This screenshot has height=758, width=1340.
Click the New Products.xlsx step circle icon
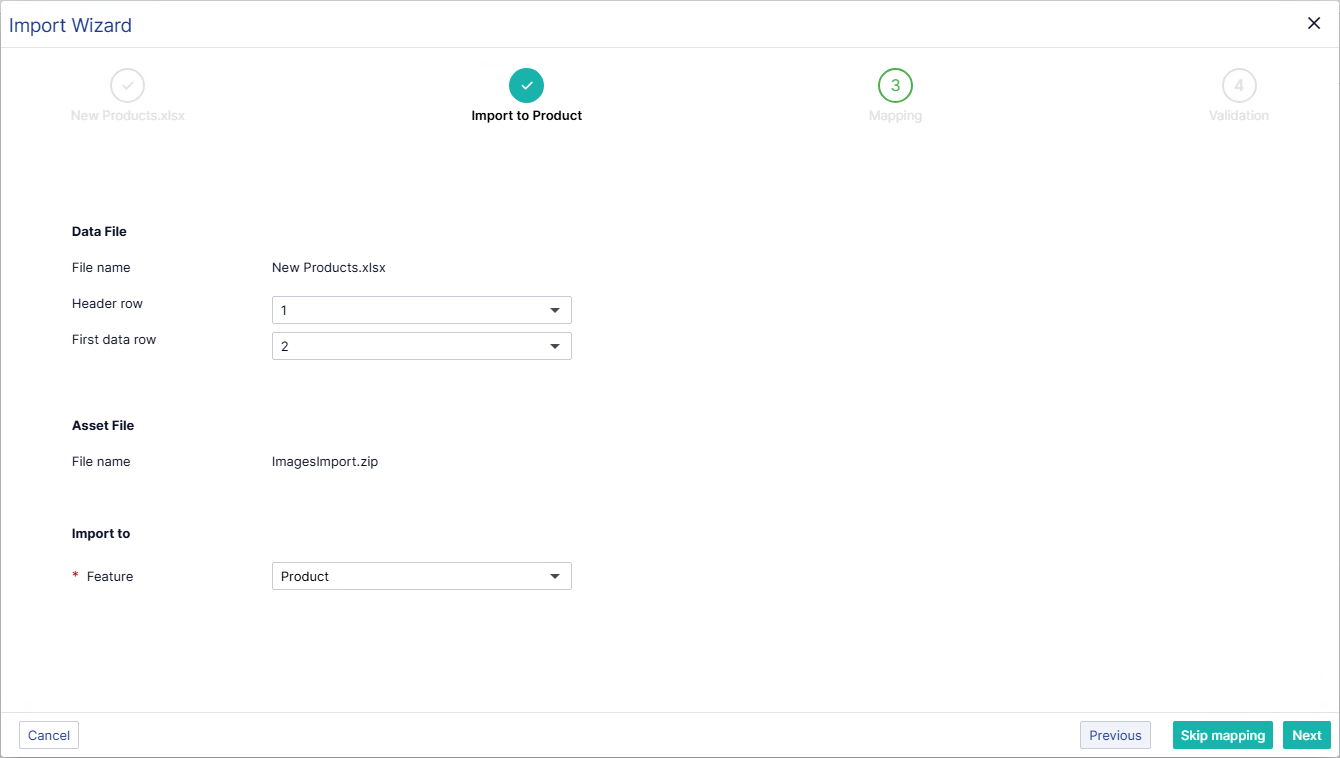click(x=128, y=86)
